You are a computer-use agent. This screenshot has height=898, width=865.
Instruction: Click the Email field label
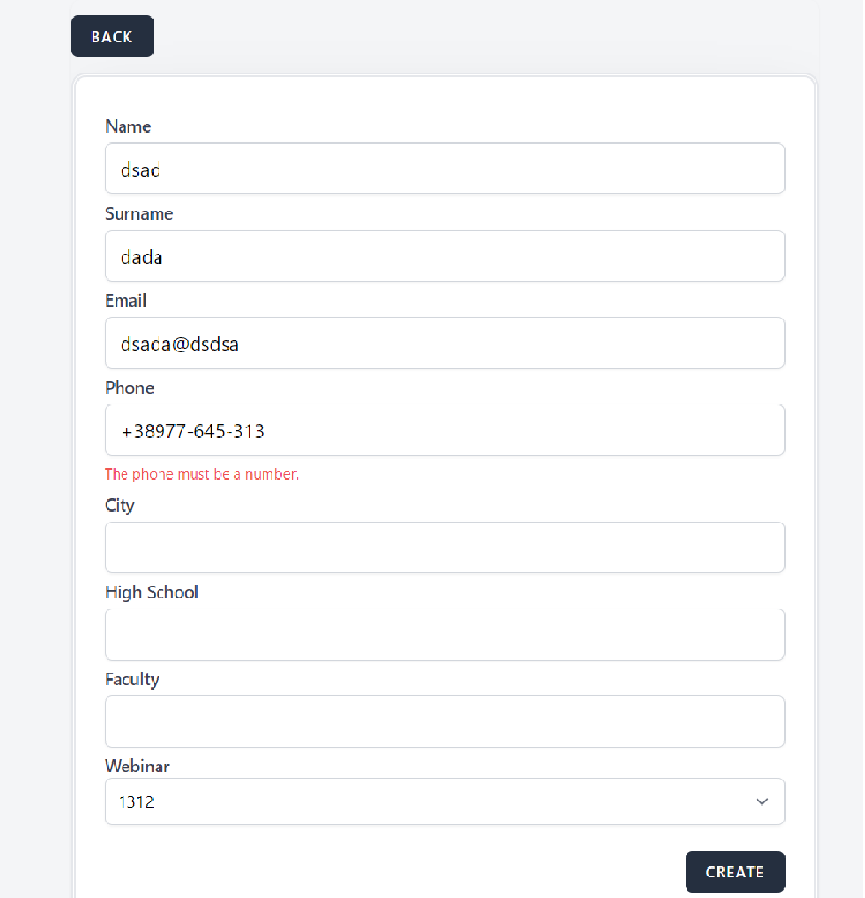click(126, 301)
